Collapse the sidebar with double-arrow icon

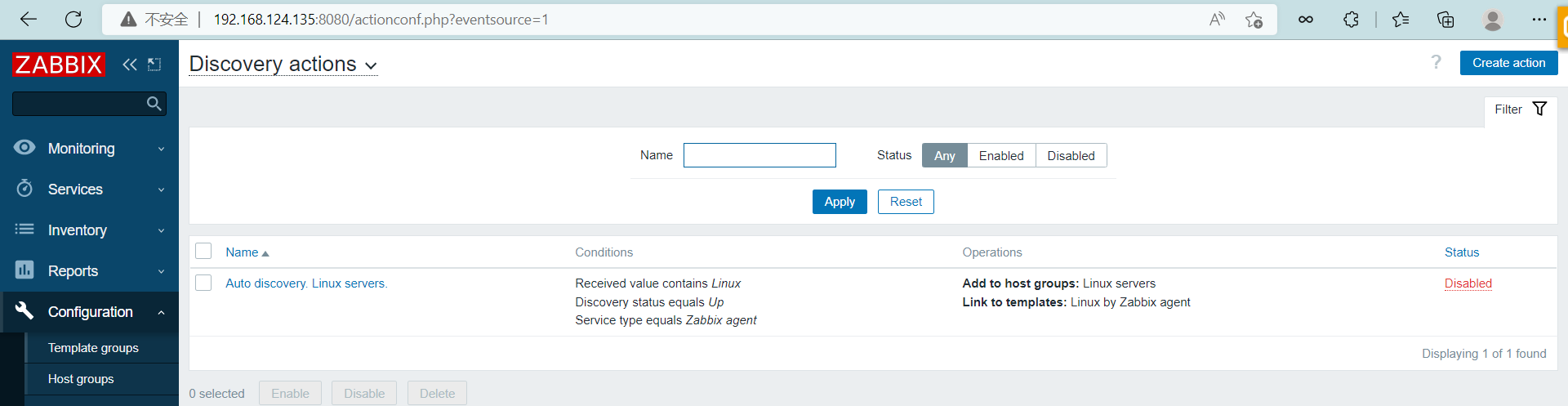[129, 65]
